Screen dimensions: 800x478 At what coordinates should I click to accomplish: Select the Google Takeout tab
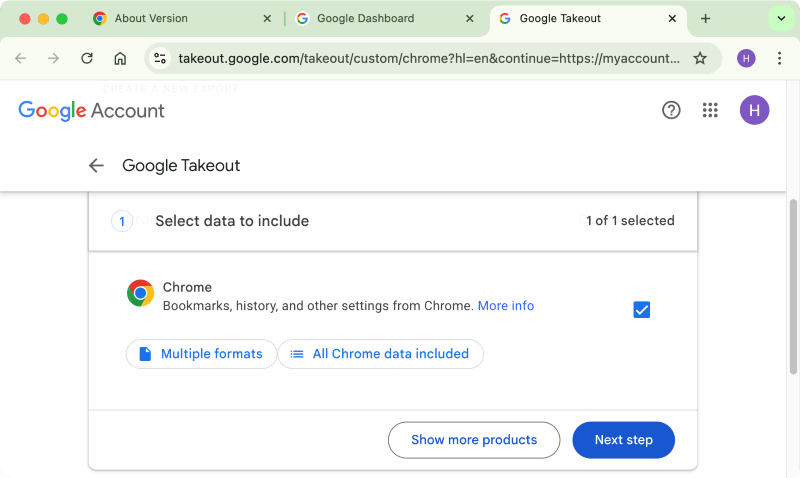588,18
